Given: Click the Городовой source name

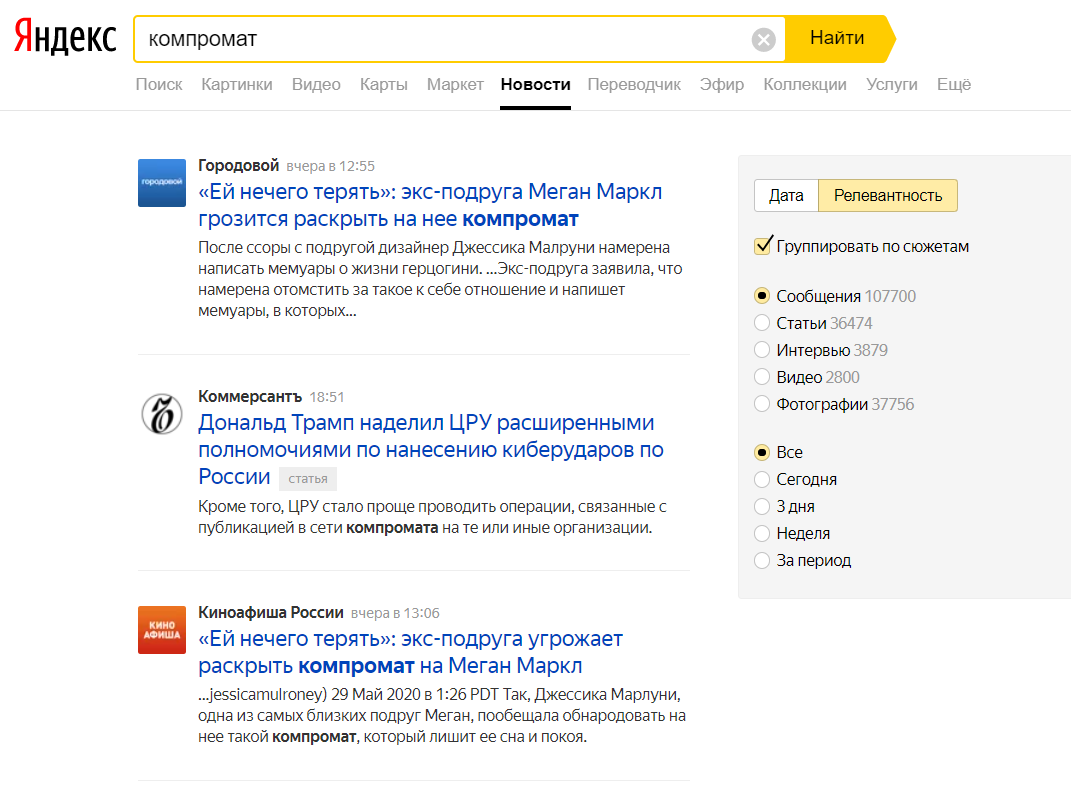Looking at the screenshot, I should point(238,165).
